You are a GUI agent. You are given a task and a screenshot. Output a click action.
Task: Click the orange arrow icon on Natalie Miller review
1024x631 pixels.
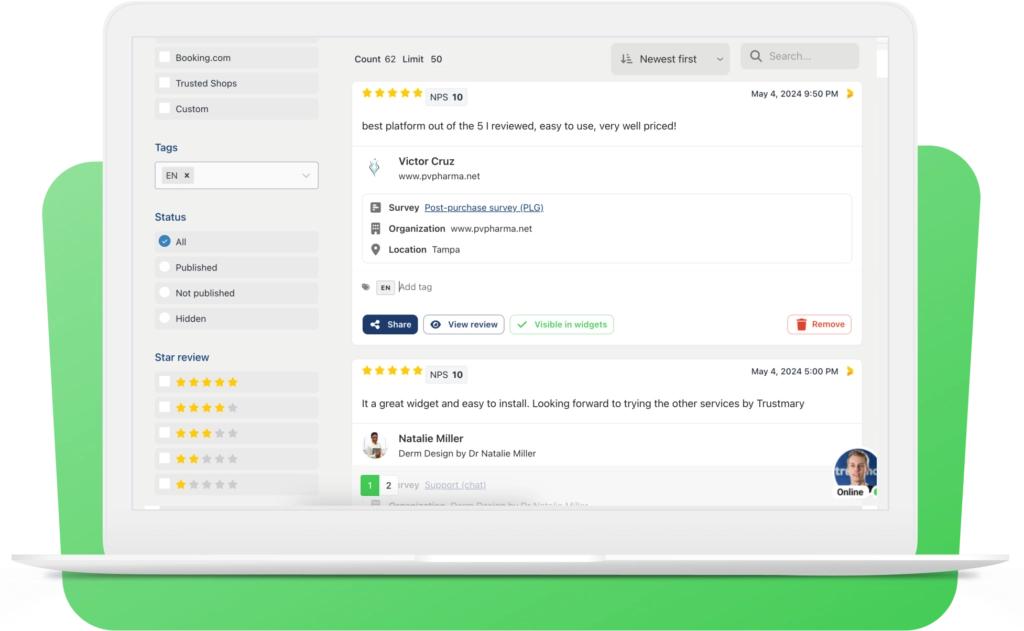pyautogui.click(x=850, y=372)
